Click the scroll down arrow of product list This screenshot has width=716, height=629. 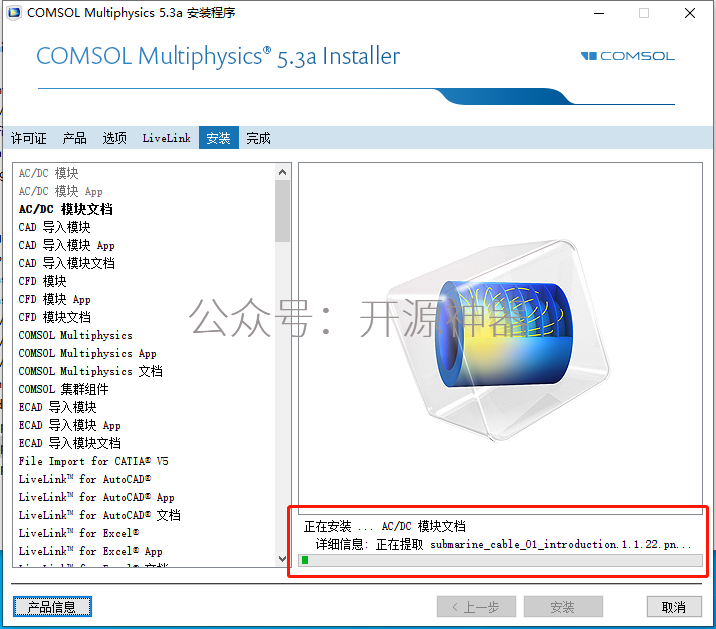click(282, 558)
